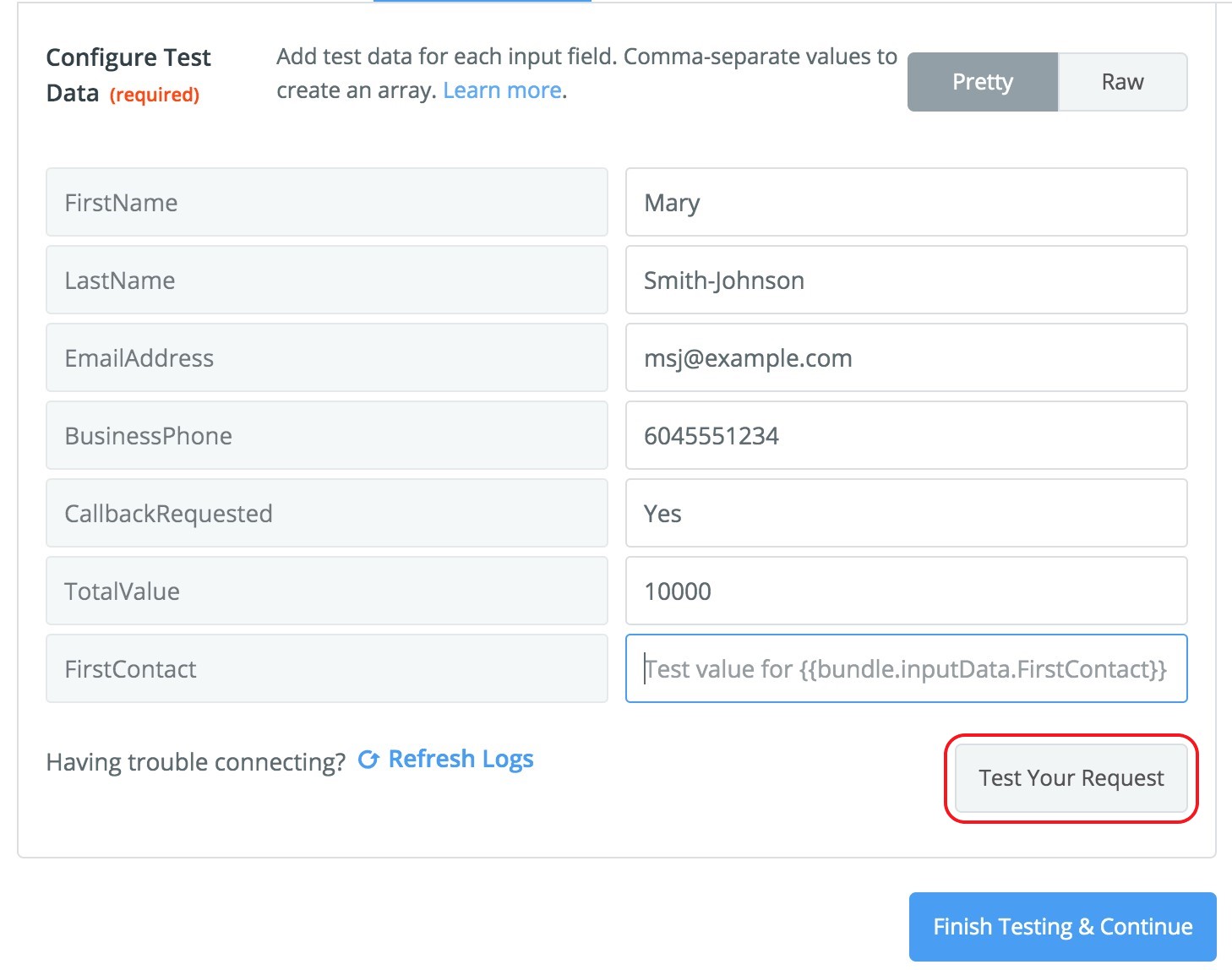Click the Test Your Request button
The height and width of the screenshot is (970, 1232).
pos(1071,778)
